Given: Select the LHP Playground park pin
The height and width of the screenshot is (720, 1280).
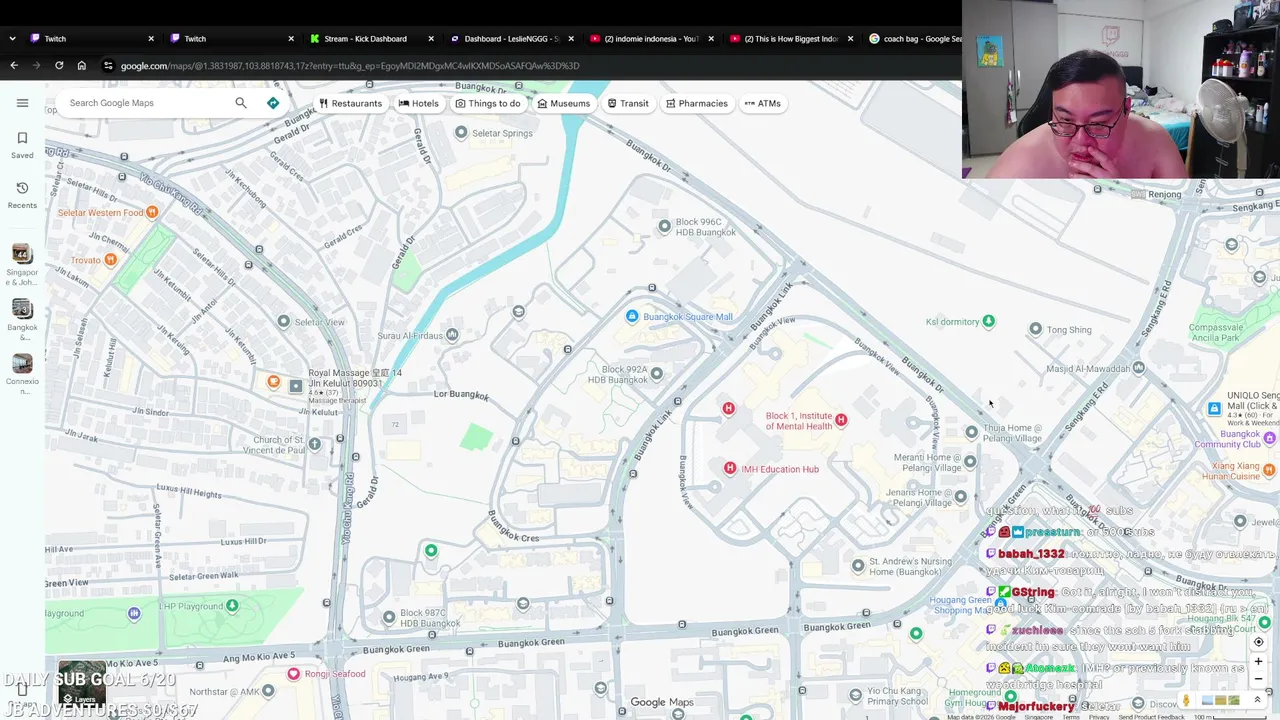Looking at the screenshot, I should tap(232, 606).
